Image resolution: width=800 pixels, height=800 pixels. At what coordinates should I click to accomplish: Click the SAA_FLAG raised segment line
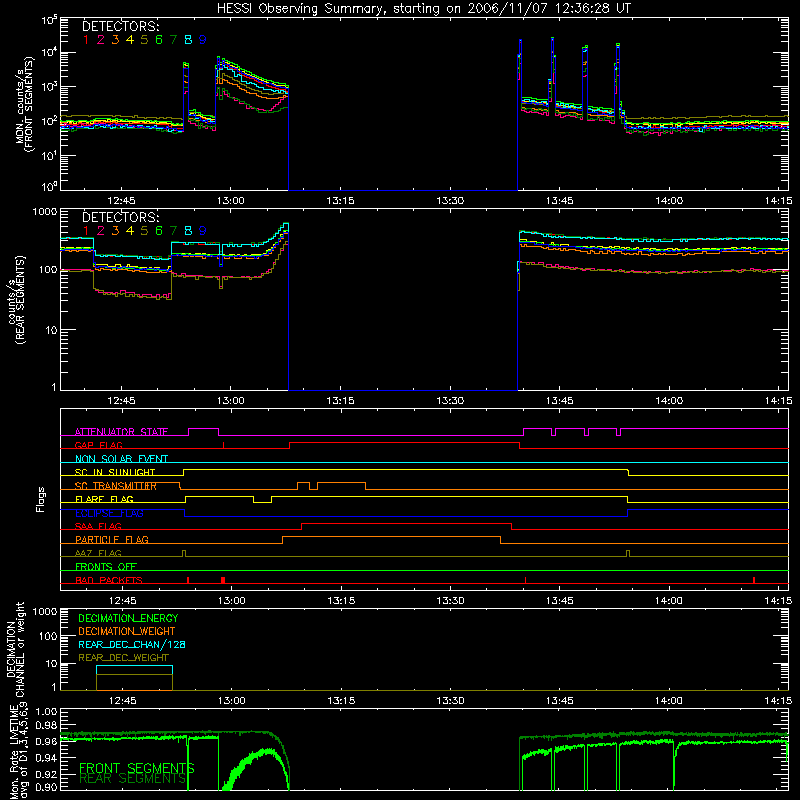[407, 523]
